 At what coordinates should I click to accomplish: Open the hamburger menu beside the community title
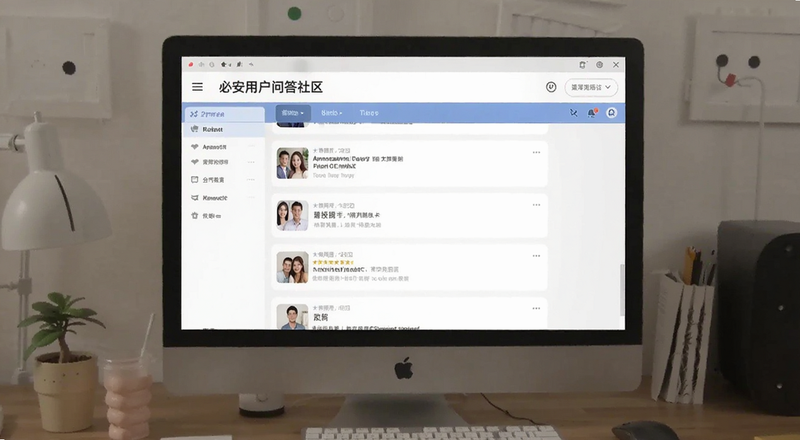(x=197, y=87)
